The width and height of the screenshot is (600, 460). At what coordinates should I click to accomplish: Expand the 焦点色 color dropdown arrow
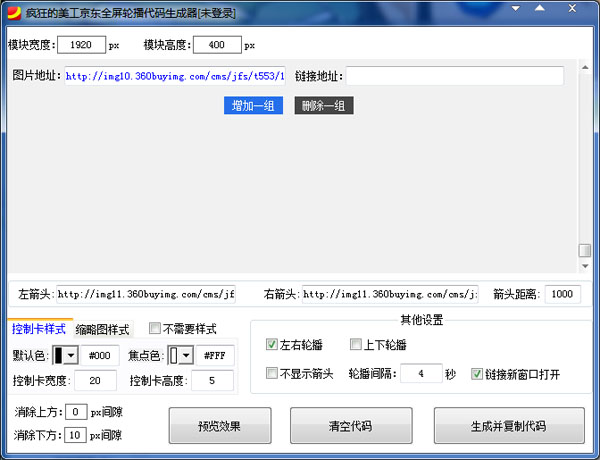tap(186, 356)
